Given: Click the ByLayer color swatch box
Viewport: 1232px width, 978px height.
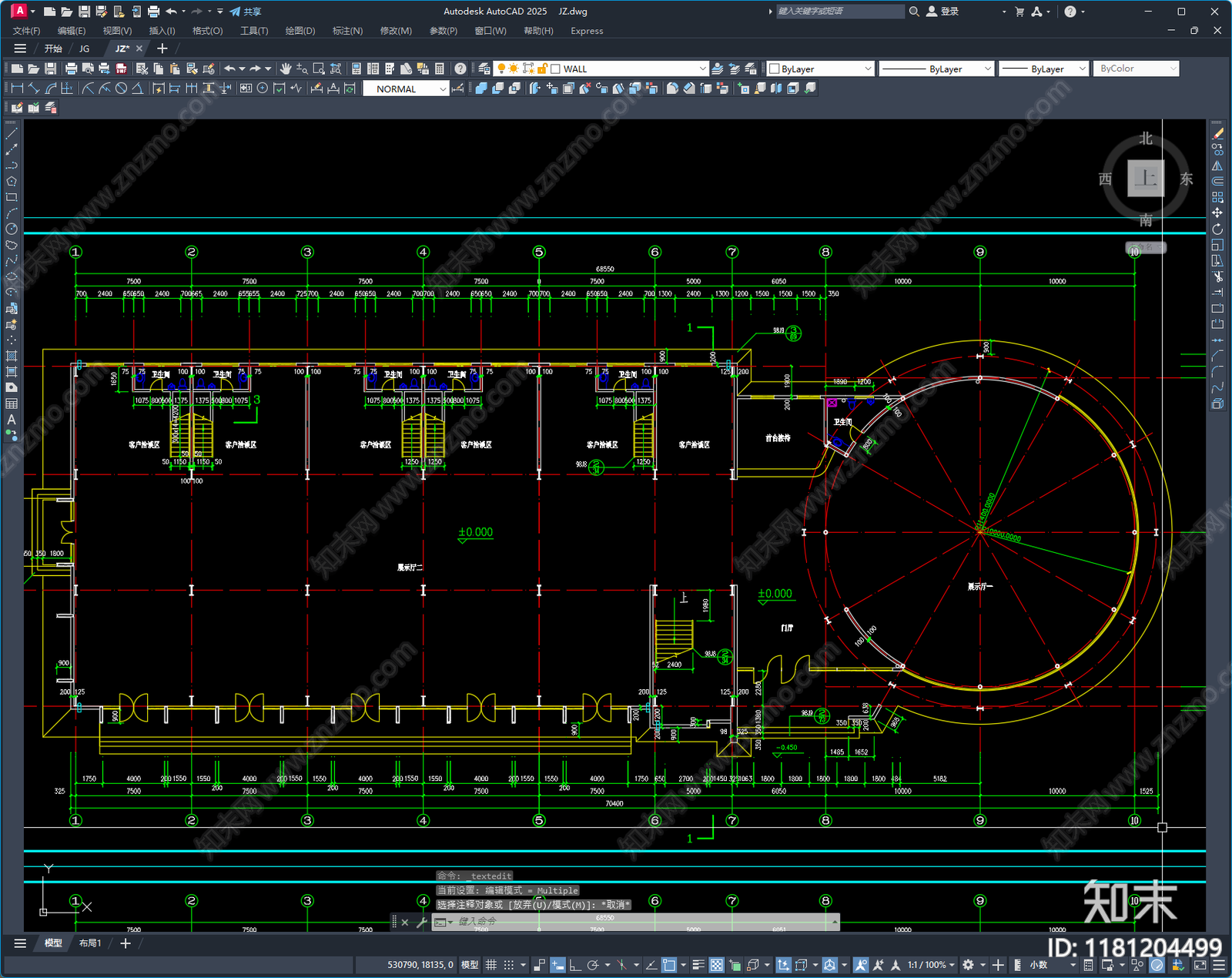Looking at the screenshot, I should point(775,69).
